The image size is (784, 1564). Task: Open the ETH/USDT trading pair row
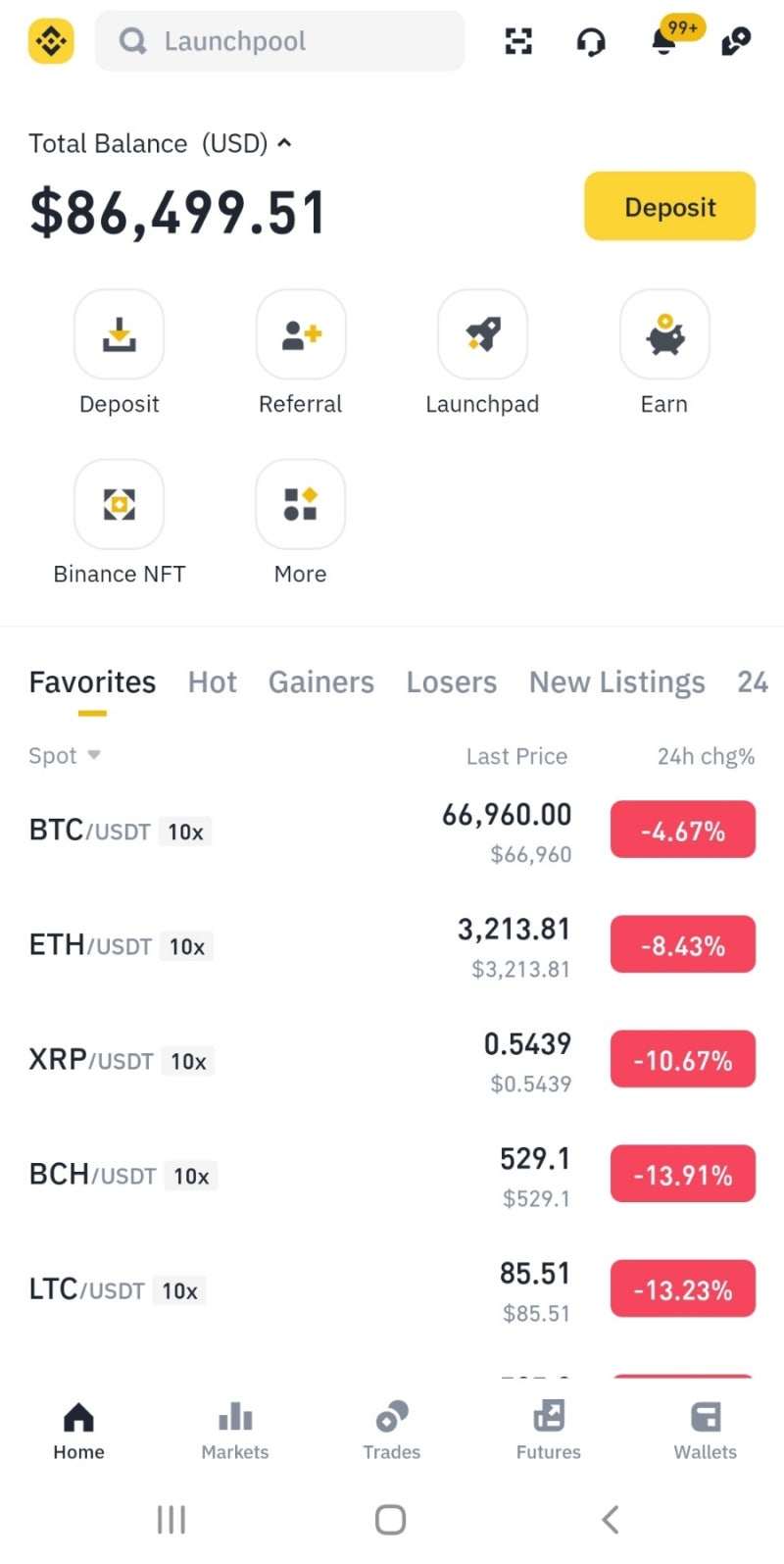click(294, 946)
